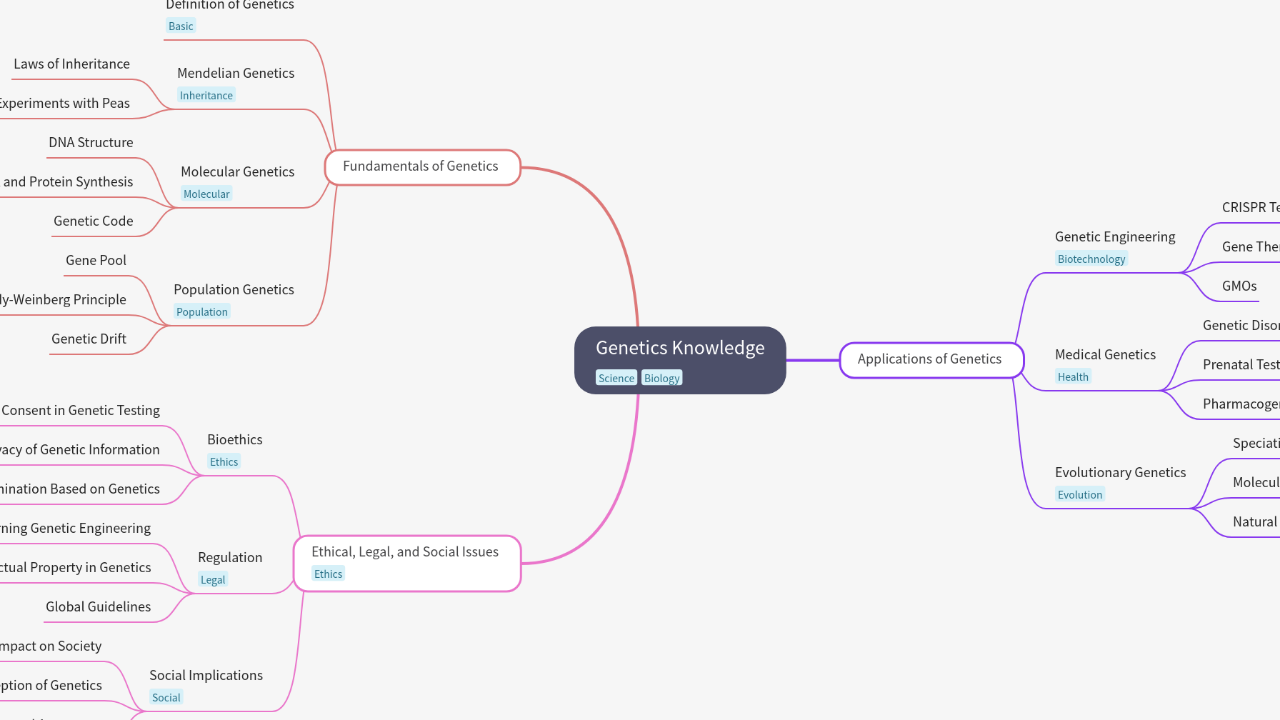Select the Gene Pool leaf
Image resolution: width=1280 pixels, height=720 pixels.
tap(96, 261)
